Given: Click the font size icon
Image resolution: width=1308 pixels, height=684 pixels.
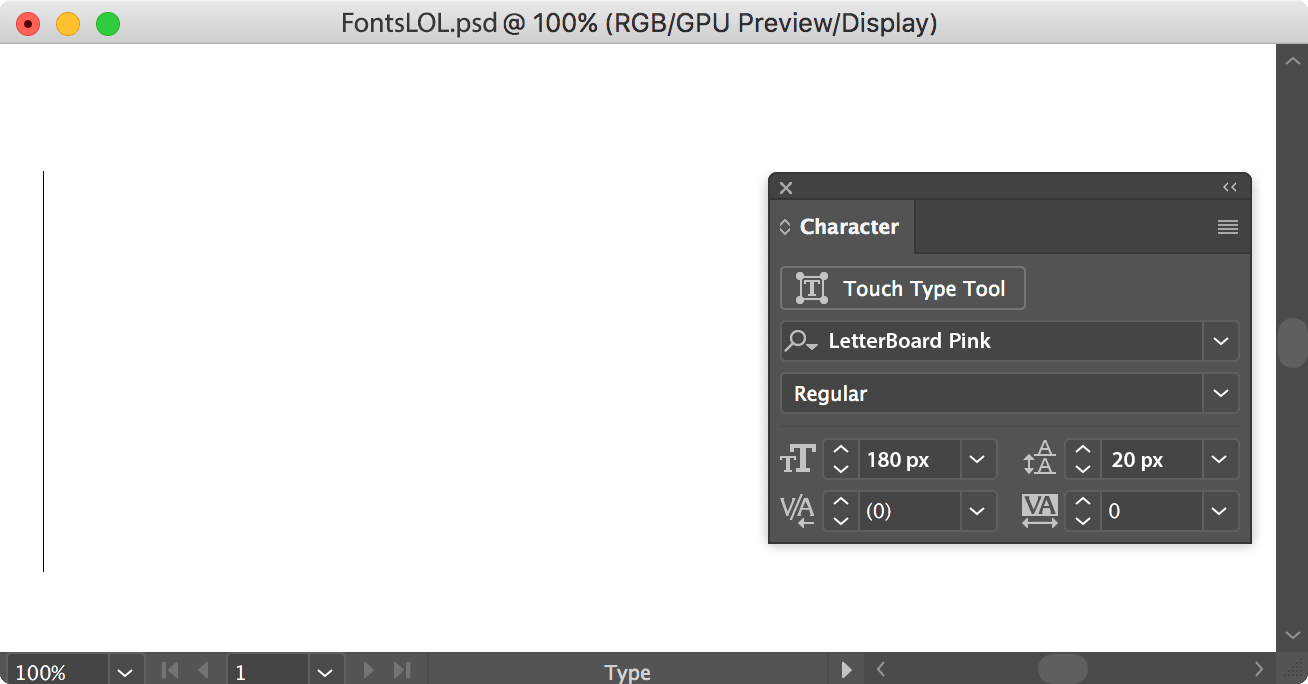Looking at the screenshot, I should coord(798,459).
